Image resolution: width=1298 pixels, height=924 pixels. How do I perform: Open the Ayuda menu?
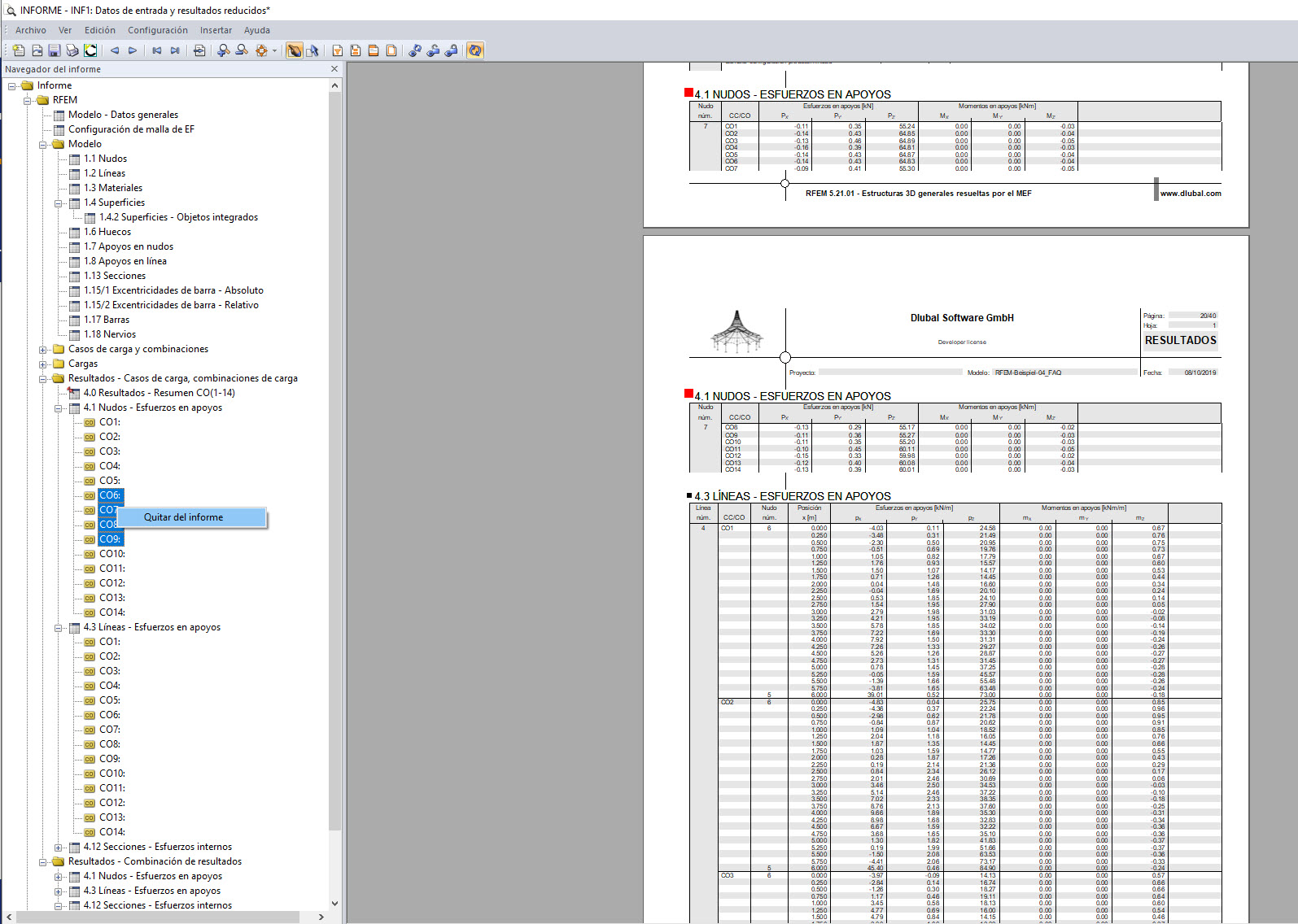[257, 30]
